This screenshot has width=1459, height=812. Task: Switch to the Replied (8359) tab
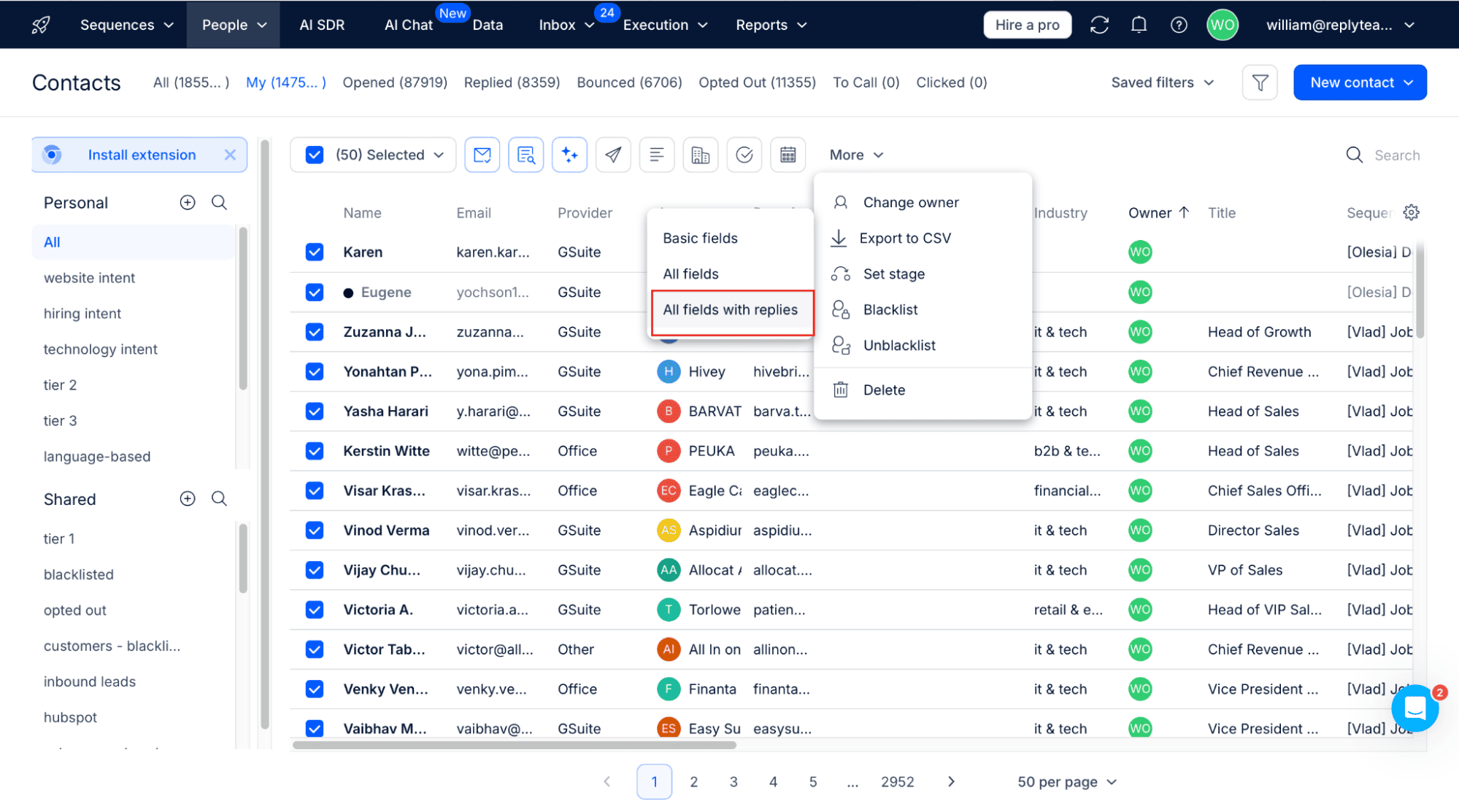512,82
